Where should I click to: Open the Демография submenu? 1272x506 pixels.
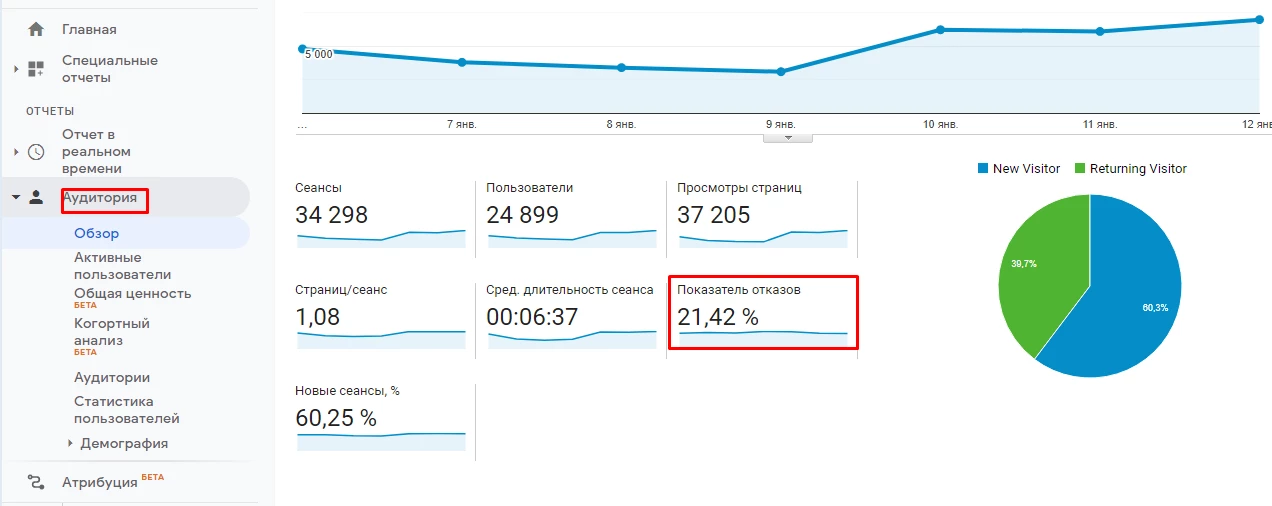coord(124,443)
